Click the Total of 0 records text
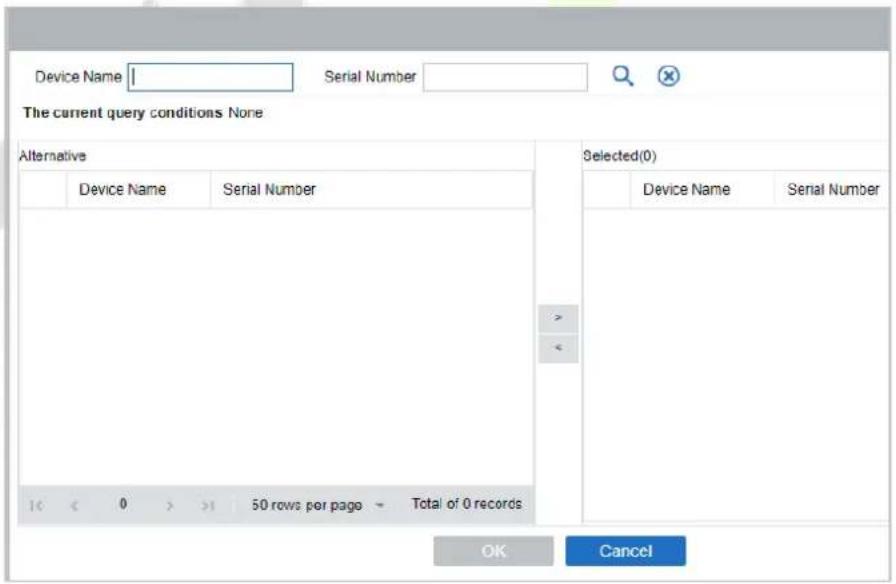The image size is (896, 584). 466,504
